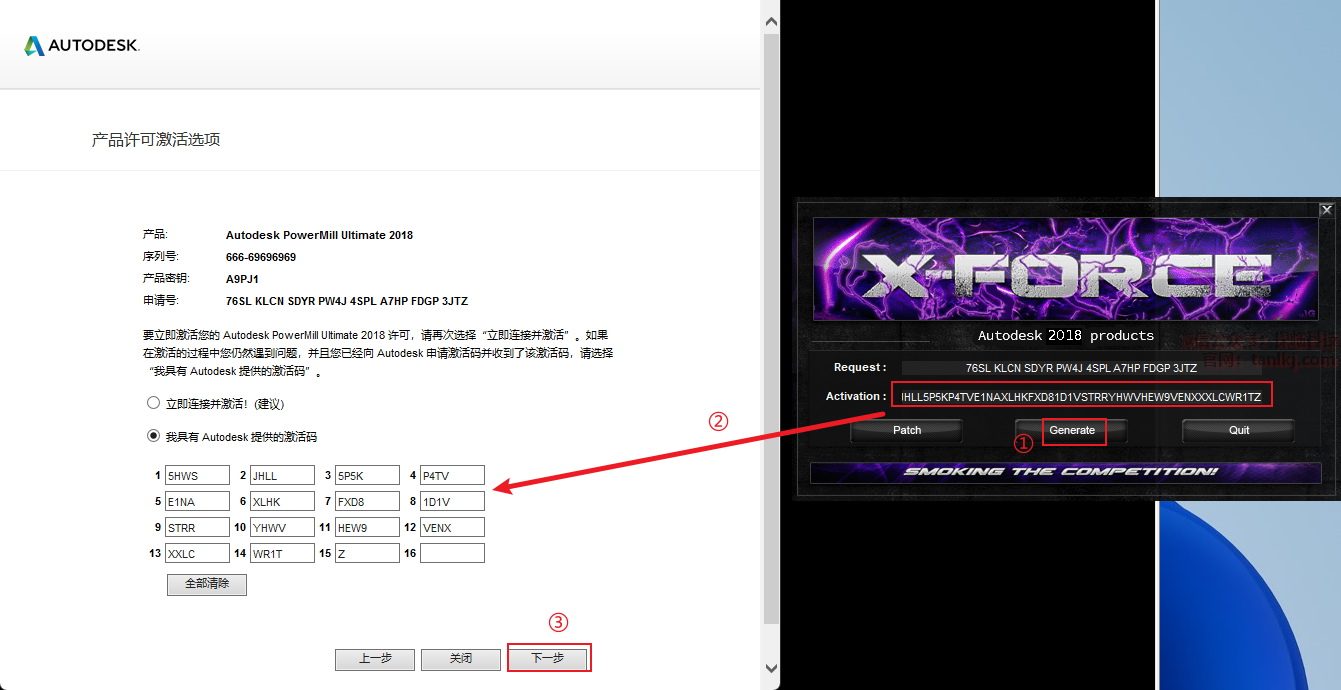Click the 全部清除 clear all button
This screenshot has height=690, width=1341.
tap(207, 584)
